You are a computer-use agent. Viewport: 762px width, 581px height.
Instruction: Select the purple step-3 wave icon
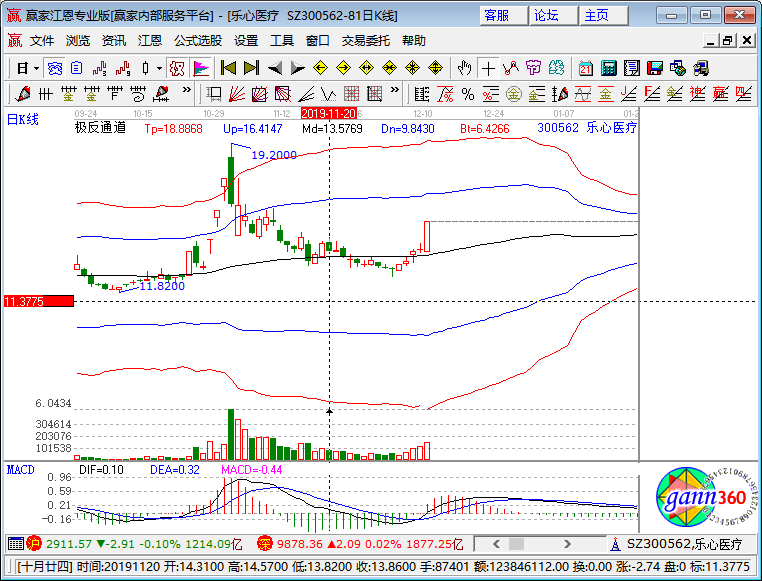(x=100, y=68)
